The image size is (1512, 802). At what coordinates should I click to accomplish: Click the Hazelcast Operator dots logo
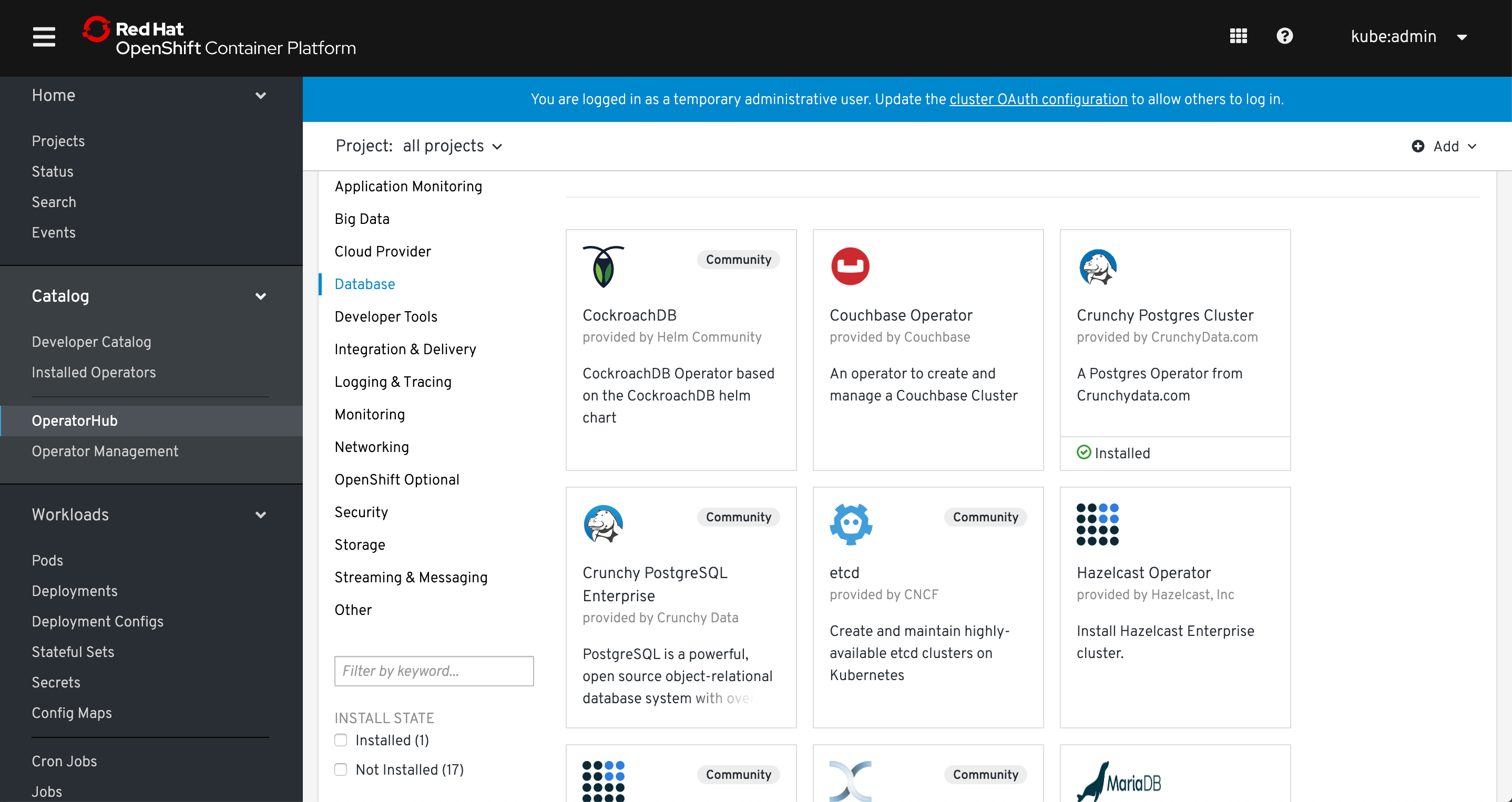tap(1097, 524)
